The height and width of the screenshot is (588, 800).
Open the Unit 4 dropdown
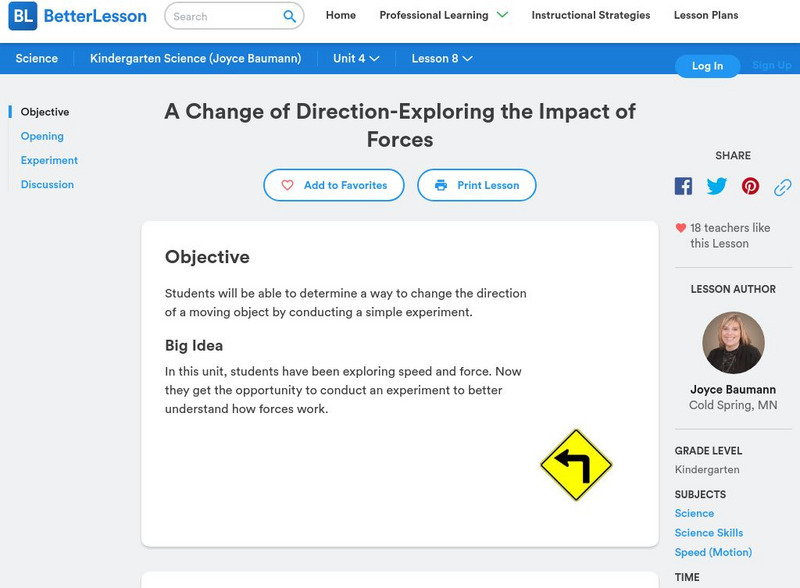pyautogui.click(x=356, y=59)
